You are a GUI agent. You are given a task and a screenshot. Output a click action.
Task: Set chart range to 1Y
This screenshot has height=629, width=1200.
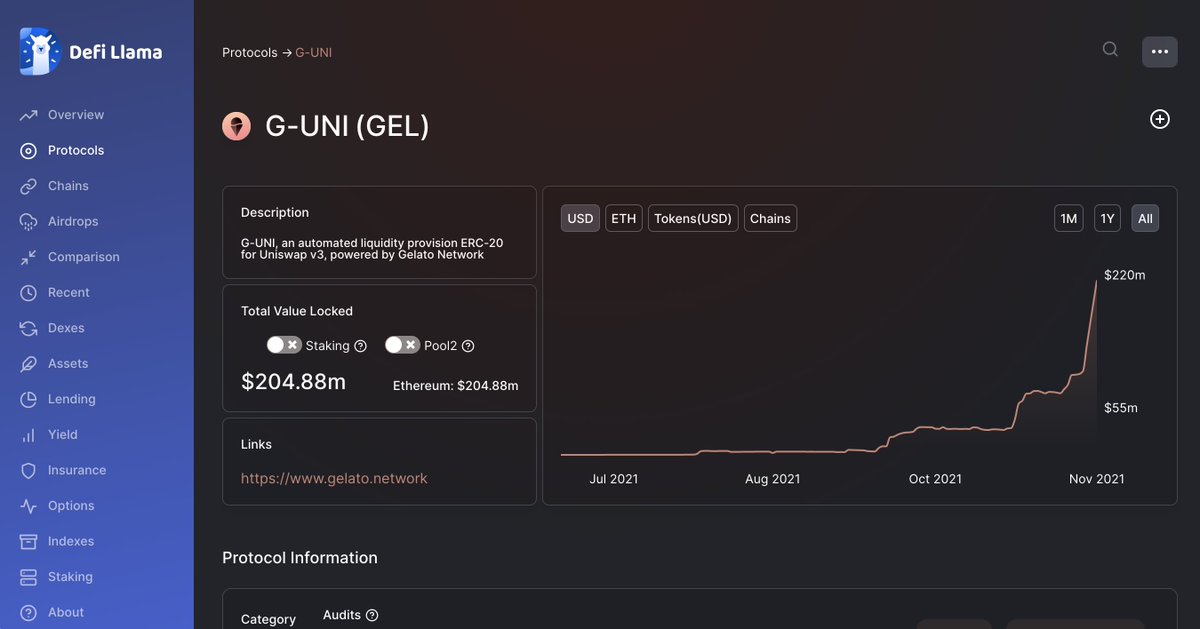tap(1107, 218)
